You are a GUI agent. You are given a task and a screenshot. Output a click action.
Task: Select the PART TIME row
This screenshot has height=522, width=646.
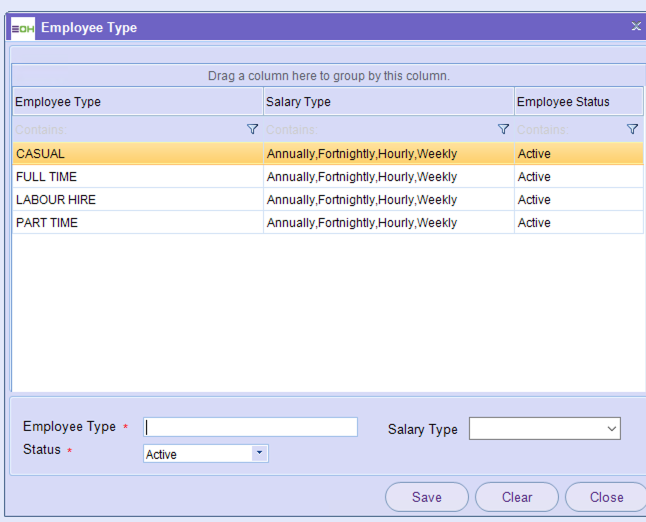pos(137,223)
